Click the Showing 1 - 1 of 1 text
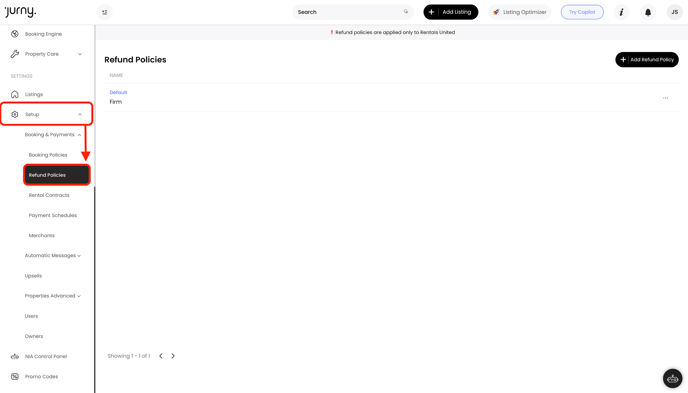The width and height of the screenshot is (688, 393). [x=129, y=356]
